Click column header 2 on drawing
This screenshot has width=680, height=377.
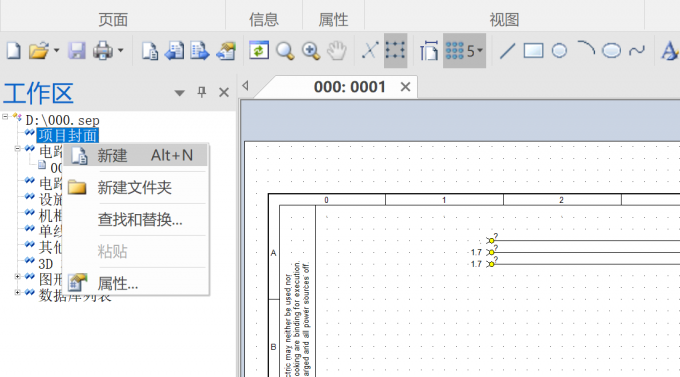[x=562, y=200]
